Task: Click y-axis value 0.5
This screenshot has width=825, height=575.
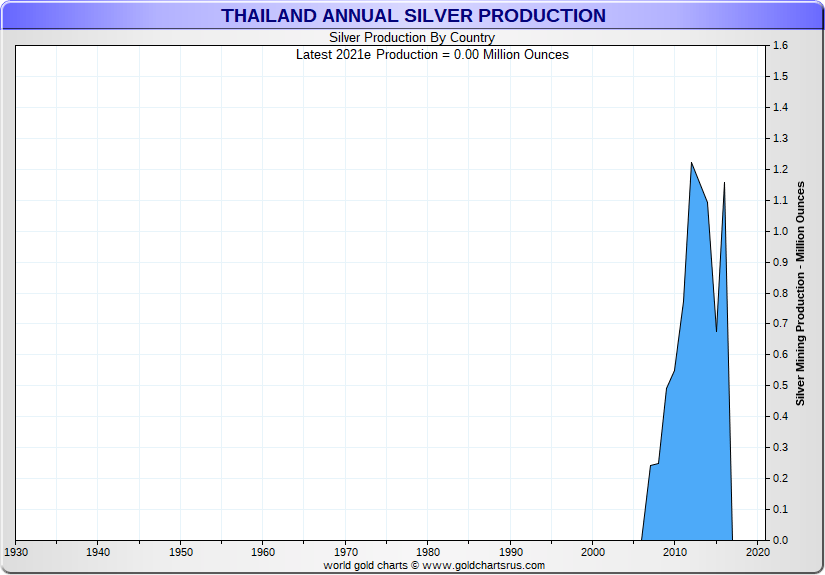Action: coord(780,386)
